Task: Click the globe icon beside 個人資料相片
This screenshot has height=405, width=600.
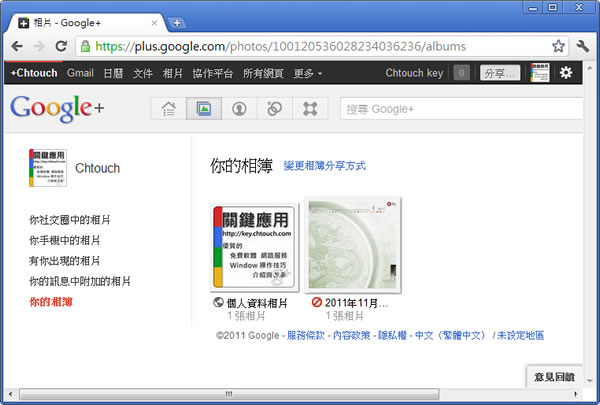Action: [218, 302]
